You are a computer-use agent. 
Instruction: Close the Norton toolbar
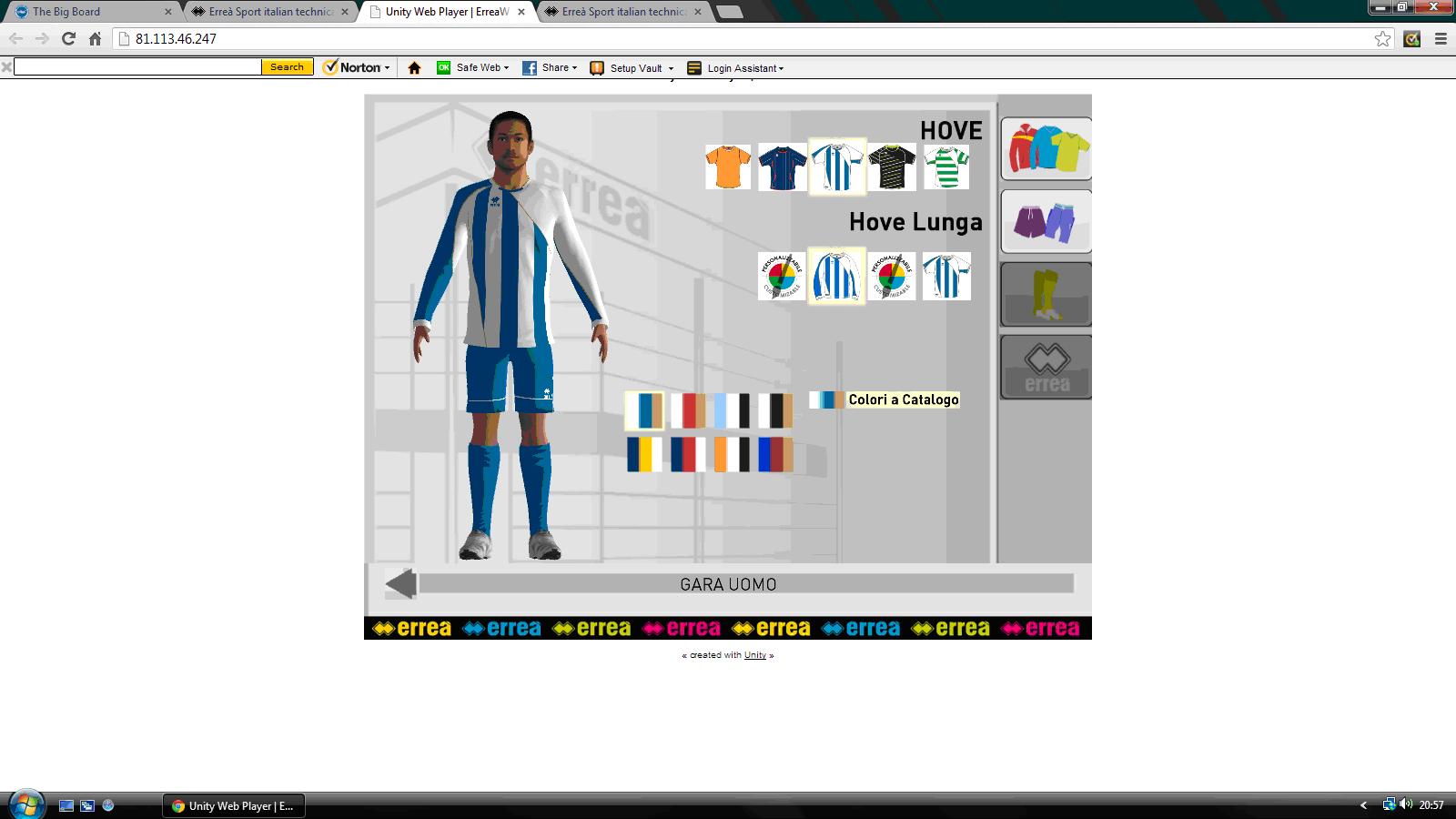coord(6,66)
